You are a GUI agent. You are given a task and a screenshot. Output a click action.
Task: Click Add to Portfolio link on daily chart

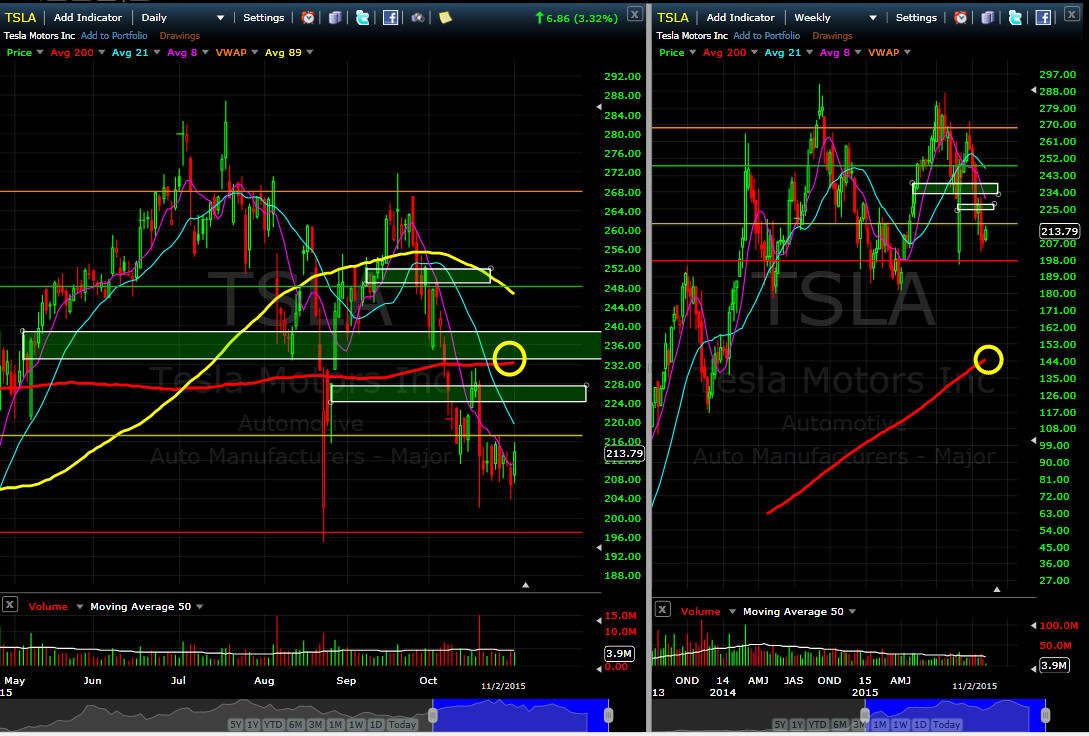pyautogui.click(x=114, y=35)
